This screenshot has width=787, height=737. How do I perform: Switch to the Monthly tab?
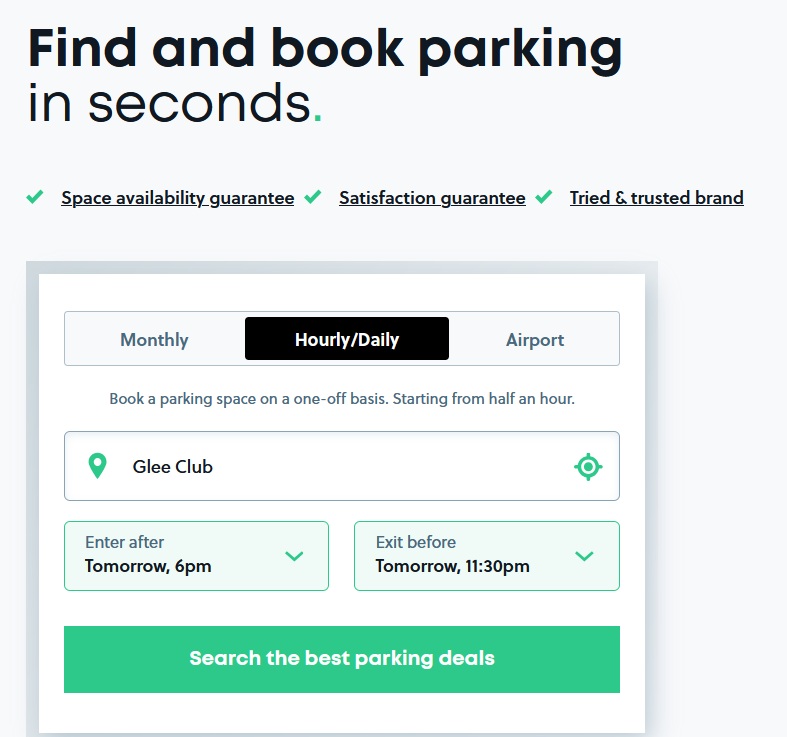[154, 339]
